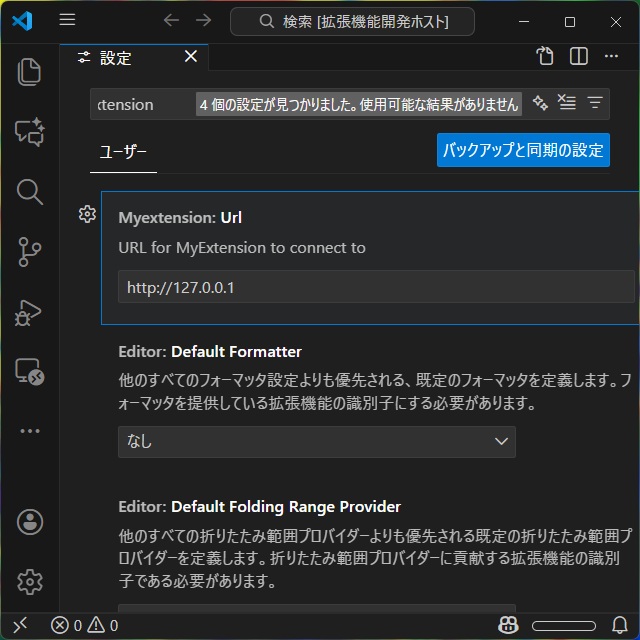
Task: Open the Search view in activity bar
Action: pyautogui.click(x=29, y=191)
